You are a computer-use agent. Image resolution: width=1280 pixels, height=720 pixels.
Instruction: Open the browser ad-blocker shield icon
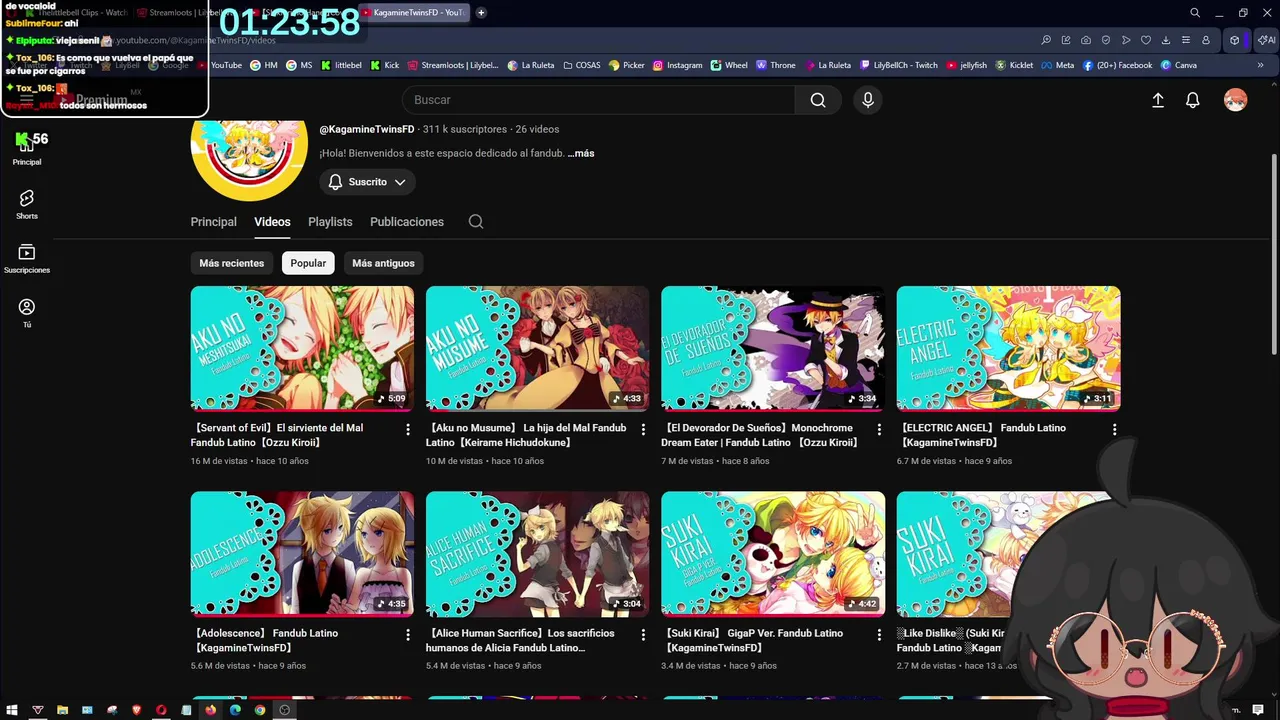tap(1106, 40)
